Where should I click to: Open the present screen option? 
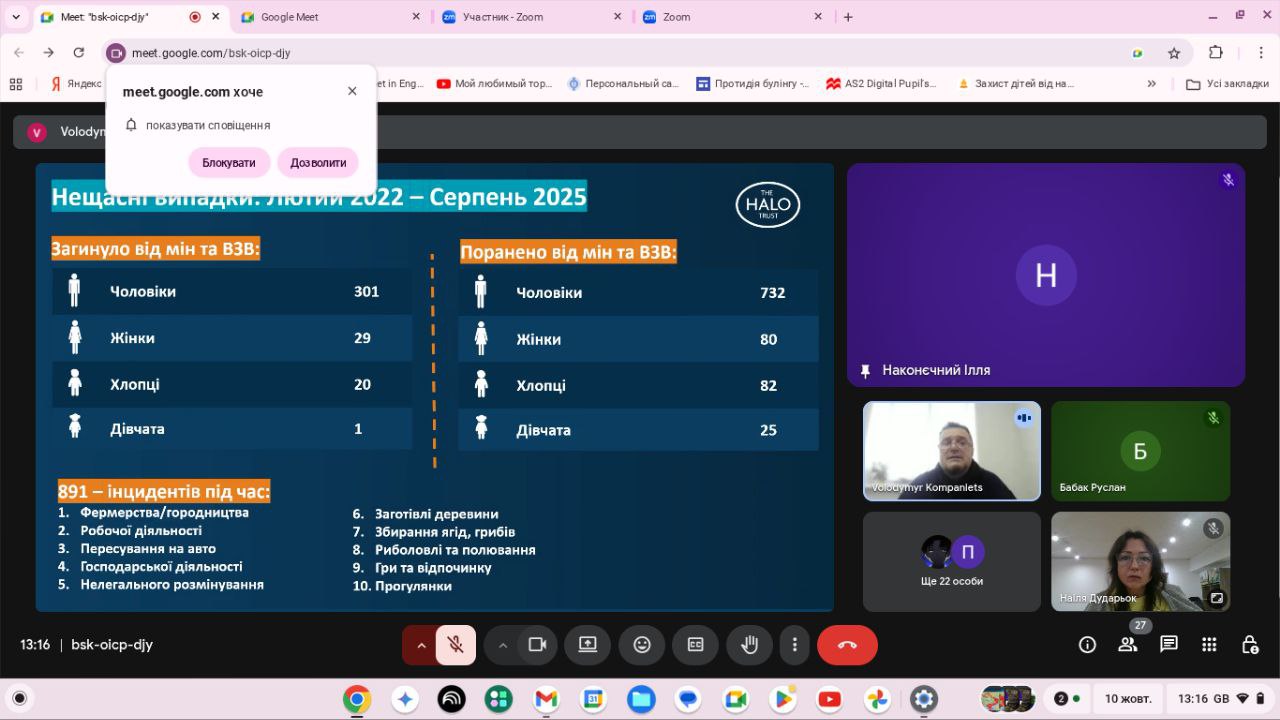coord(587,645)
